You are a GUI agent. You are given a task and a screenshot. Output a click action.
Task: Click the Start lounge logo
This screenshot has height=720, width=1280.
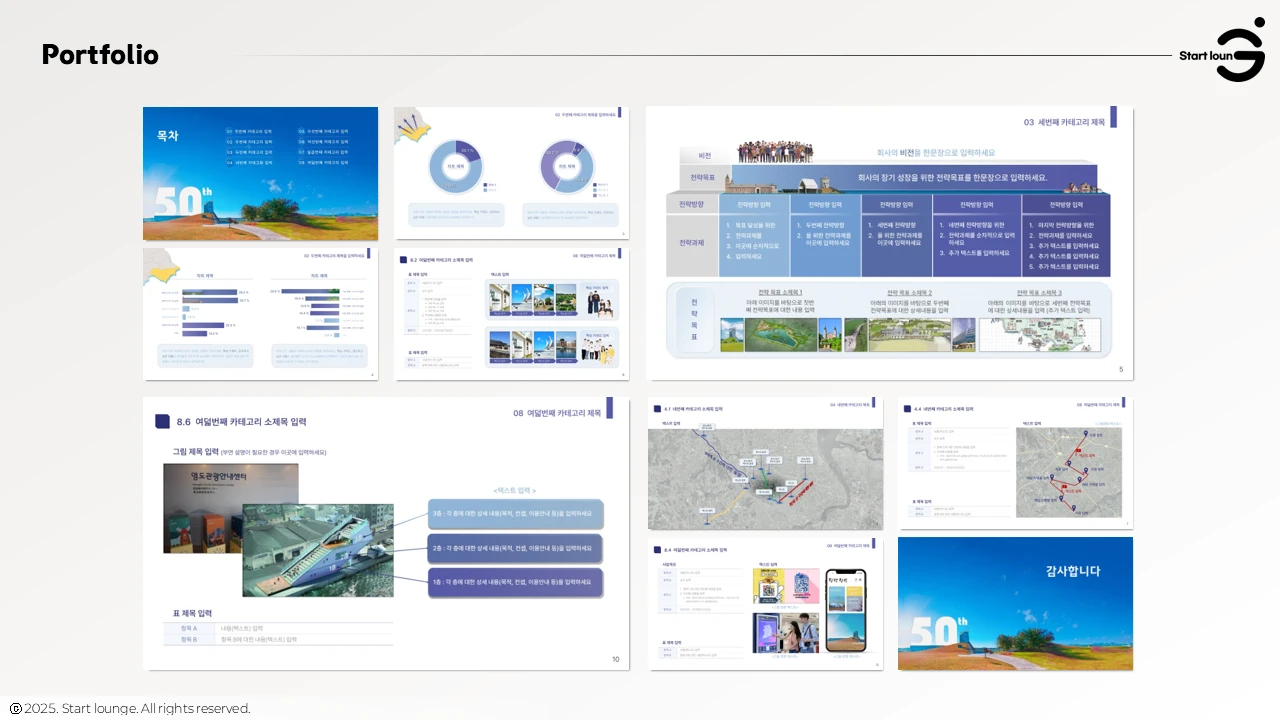[x=1222, y=50]
